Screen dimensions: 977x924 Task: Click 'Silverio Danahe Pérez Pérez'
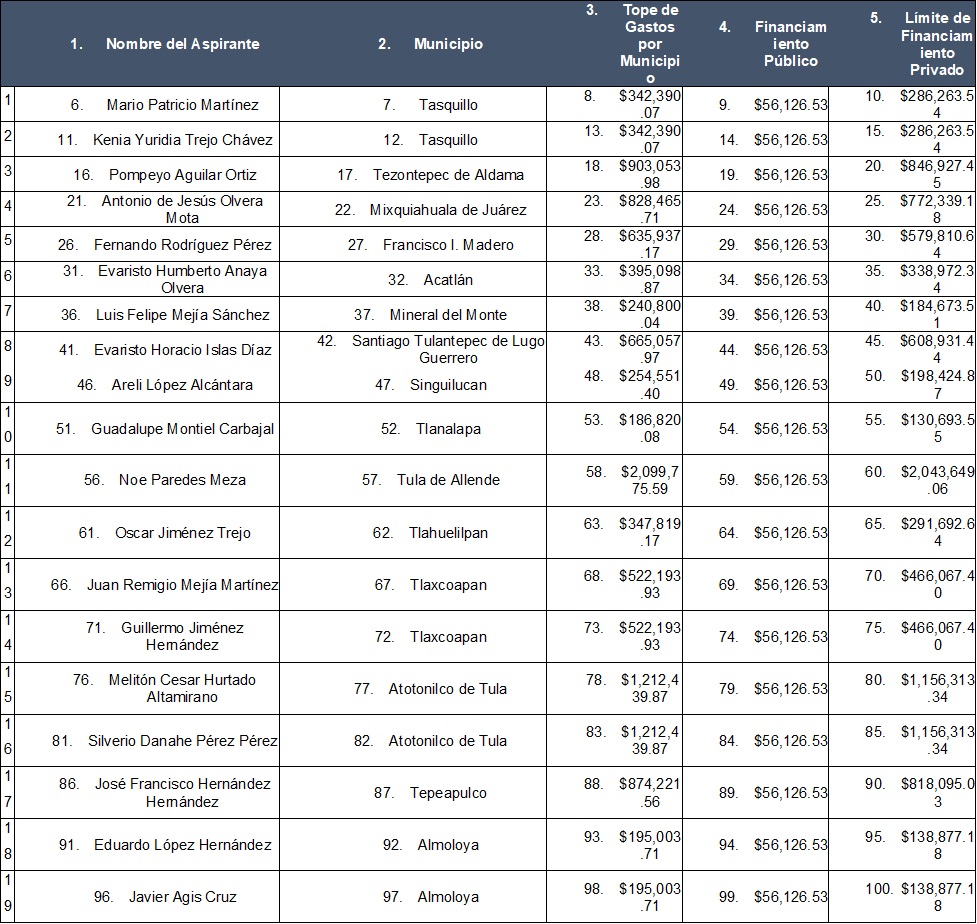click(183, 740)
